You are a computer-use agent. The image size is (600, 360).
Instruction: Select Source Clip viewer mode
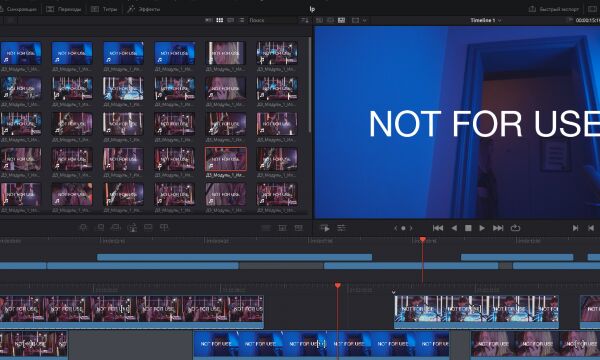(x=320, y=20)
